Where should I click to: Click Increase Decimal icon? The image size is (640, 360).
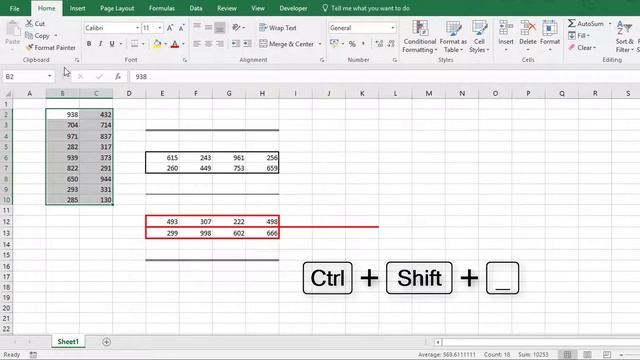tap(379, 44)
